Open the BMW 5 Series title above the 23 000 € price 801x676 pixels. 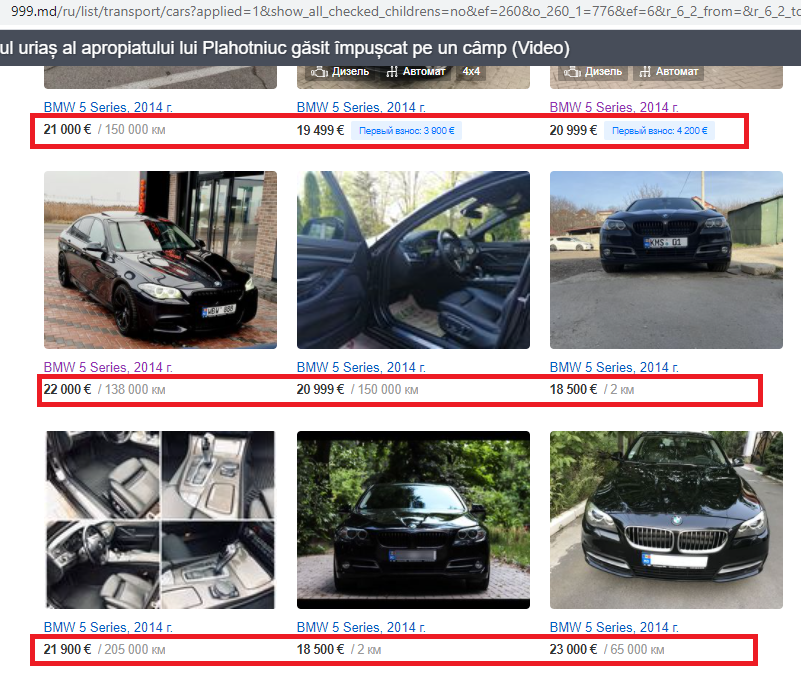pos(614,627)
